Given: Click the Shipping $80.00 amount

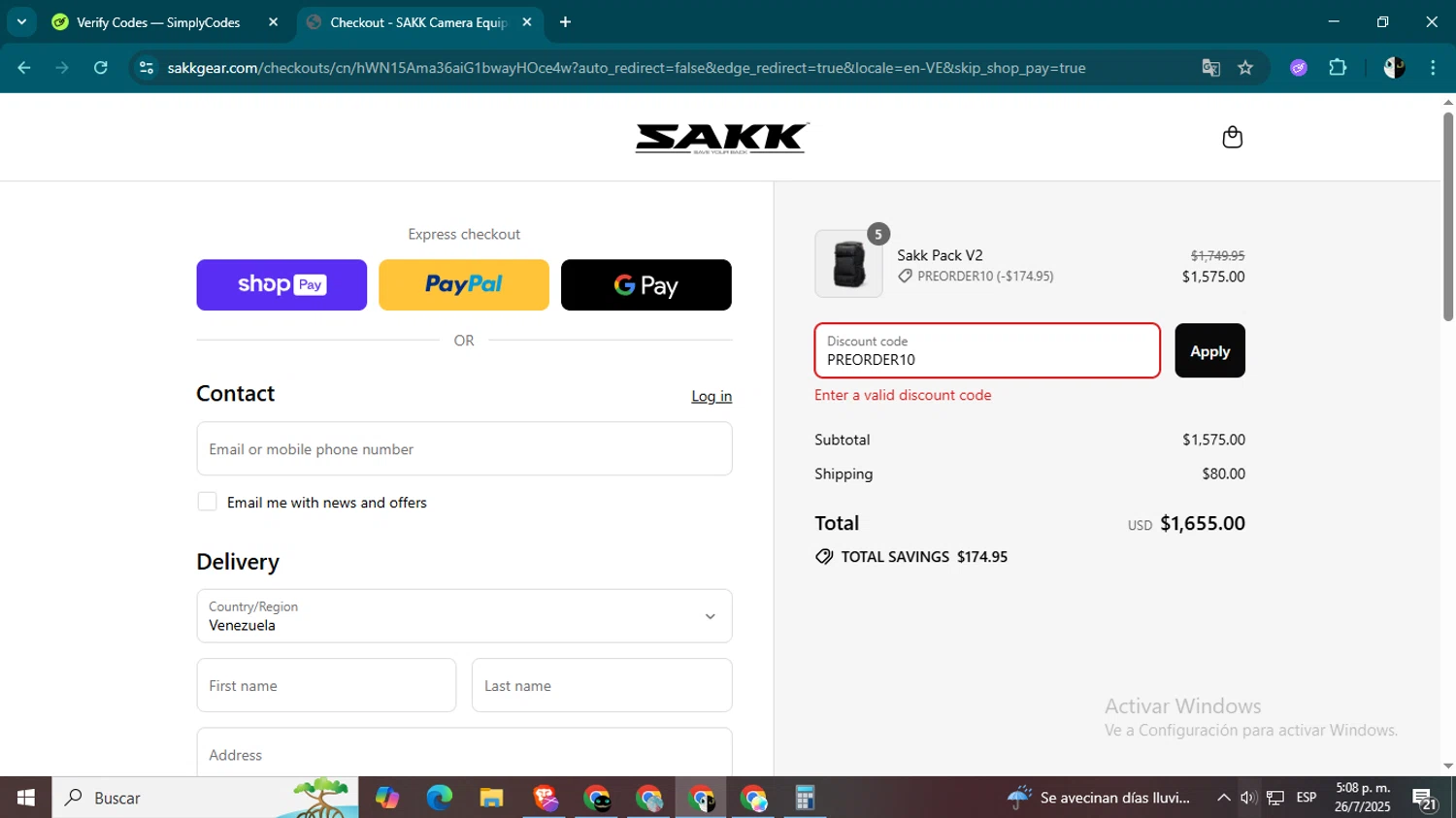Looking at the screenshot, I should pyautogui.click(x=1223, y=474).
